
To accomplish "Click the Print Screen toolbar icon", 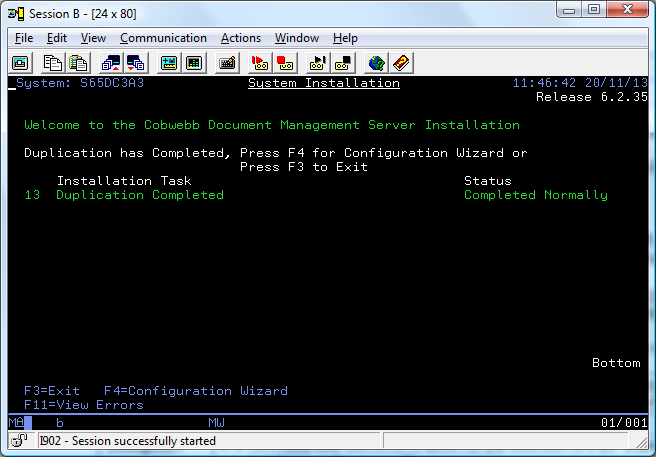I will 20,63.
